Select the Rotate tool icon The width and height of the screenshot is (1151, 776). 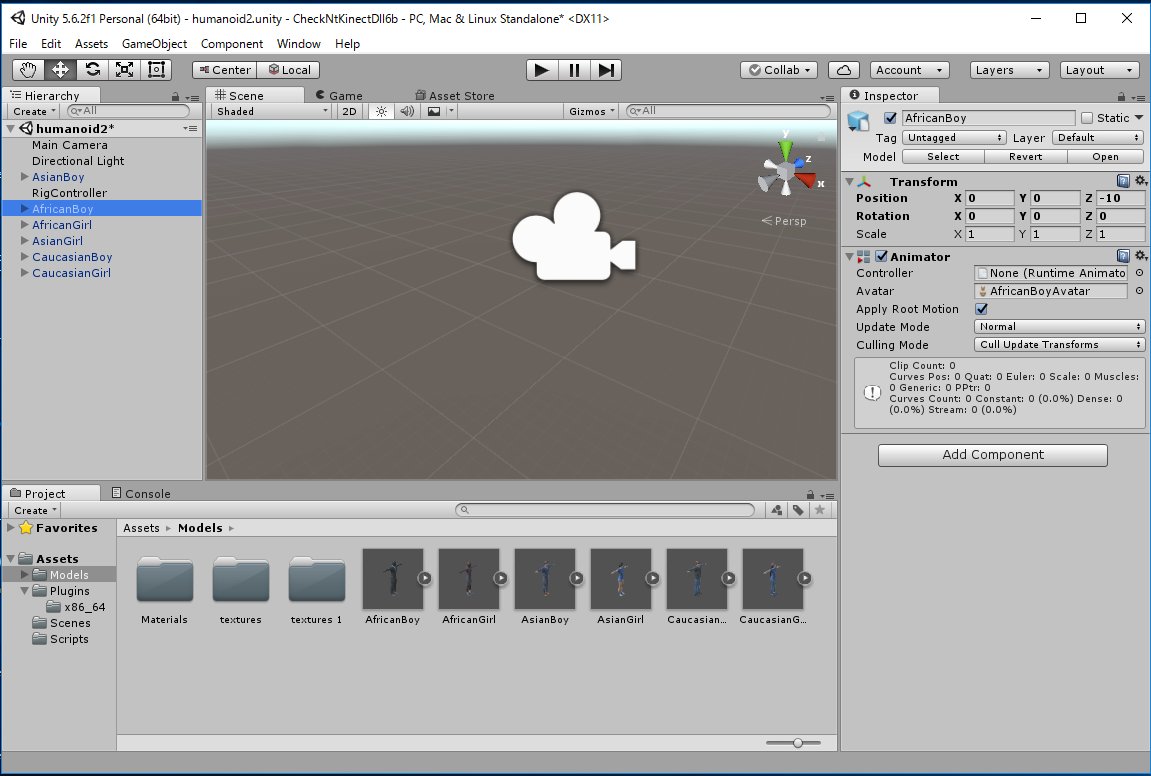pyautogui.click(x=92, y=70)
